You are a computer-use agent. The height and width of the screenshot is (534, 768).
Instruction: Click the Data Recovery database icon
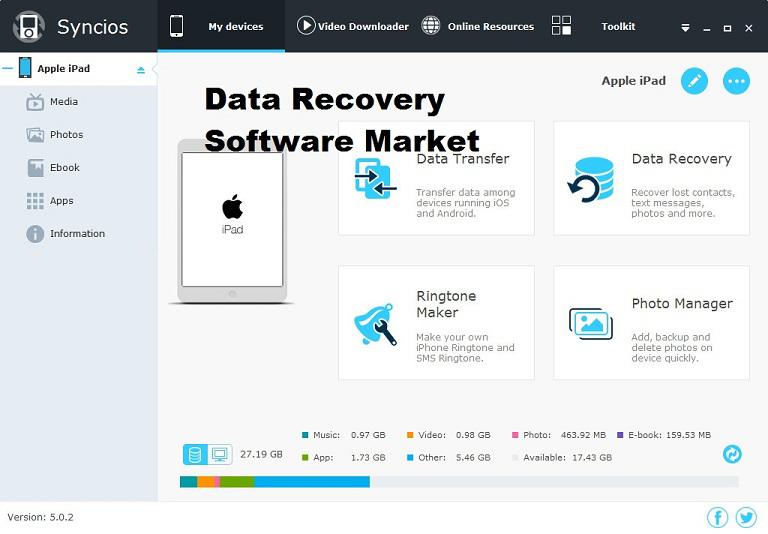point(591,180)
